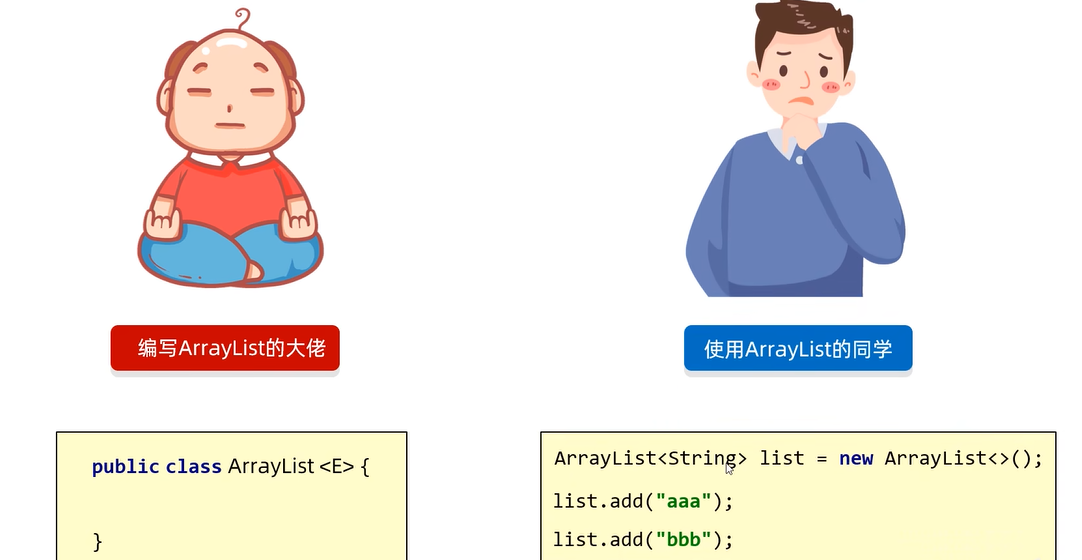This screenshot has width=1082, height=560.
Task: Click the guru's curly hair strand
Action: (x=242, y=19)
